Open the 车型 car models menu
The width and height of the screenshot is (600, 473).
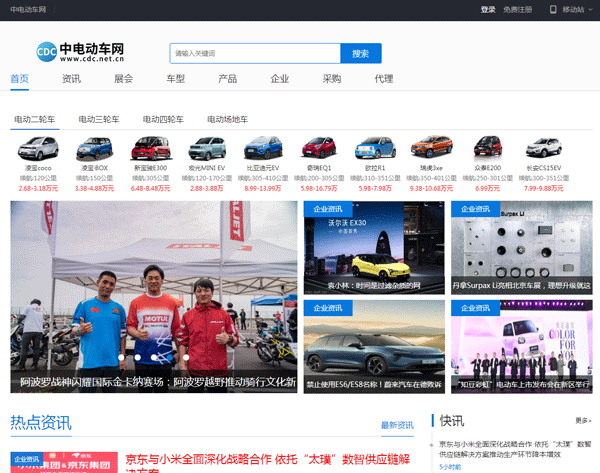[176, 79]
